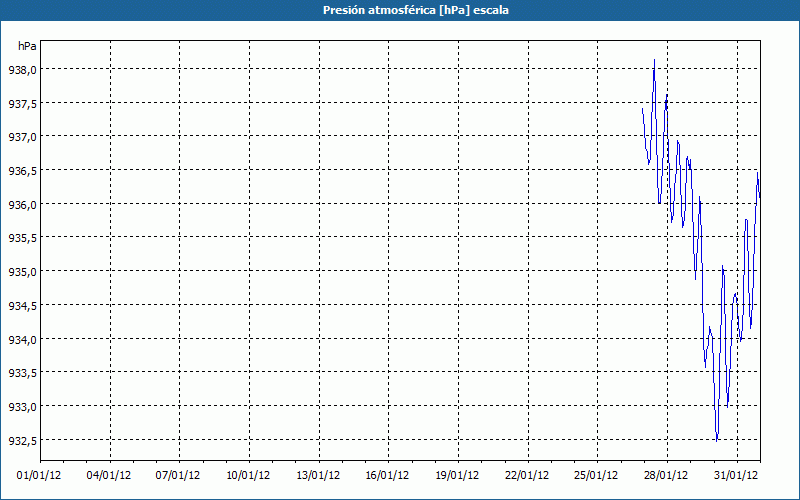Screen dimensions: 800x500
Task: Click the 937,0 y-axis value
Action: pyautogui.click(x=22, y=138)
